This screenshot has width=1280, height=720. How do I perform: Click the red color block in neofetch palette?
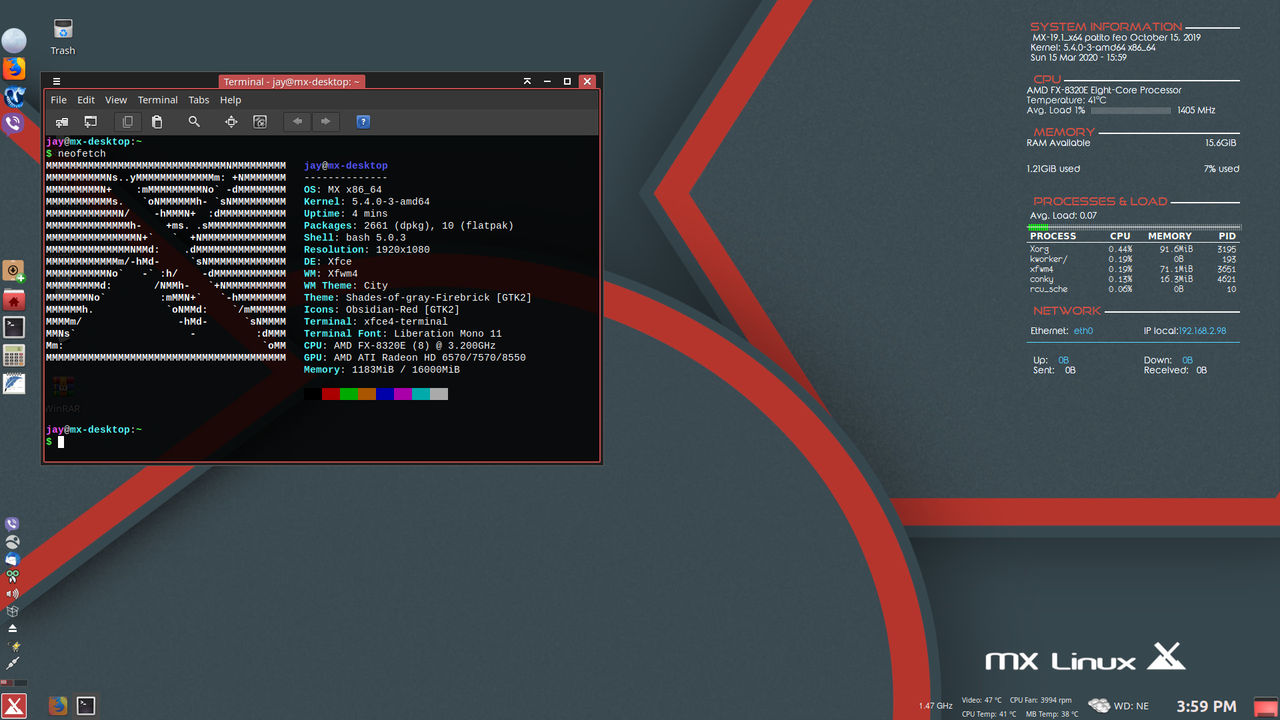(331, 394)
